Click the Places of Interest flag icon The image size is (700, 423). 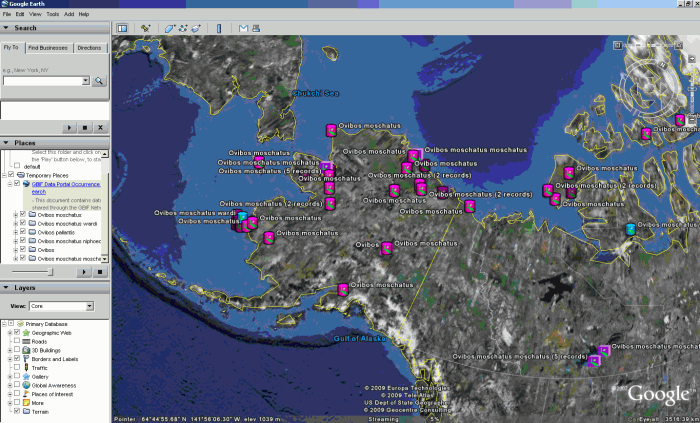[26, 394]
